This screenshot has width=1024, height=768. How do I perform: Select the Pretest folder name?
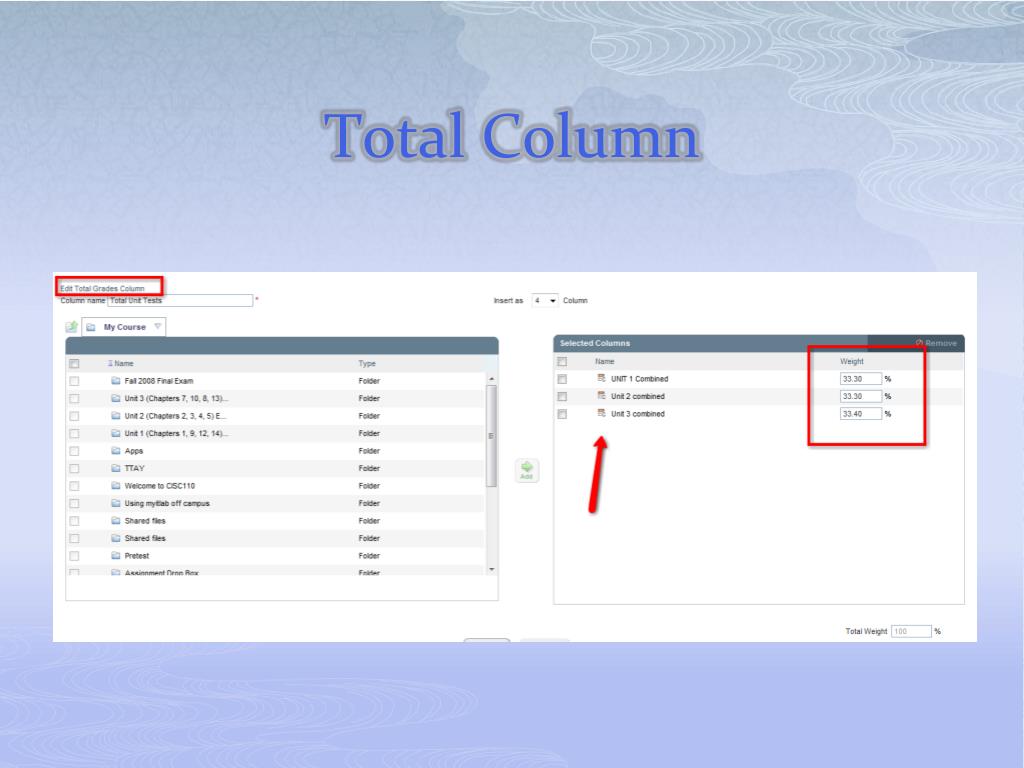(136, 556)
